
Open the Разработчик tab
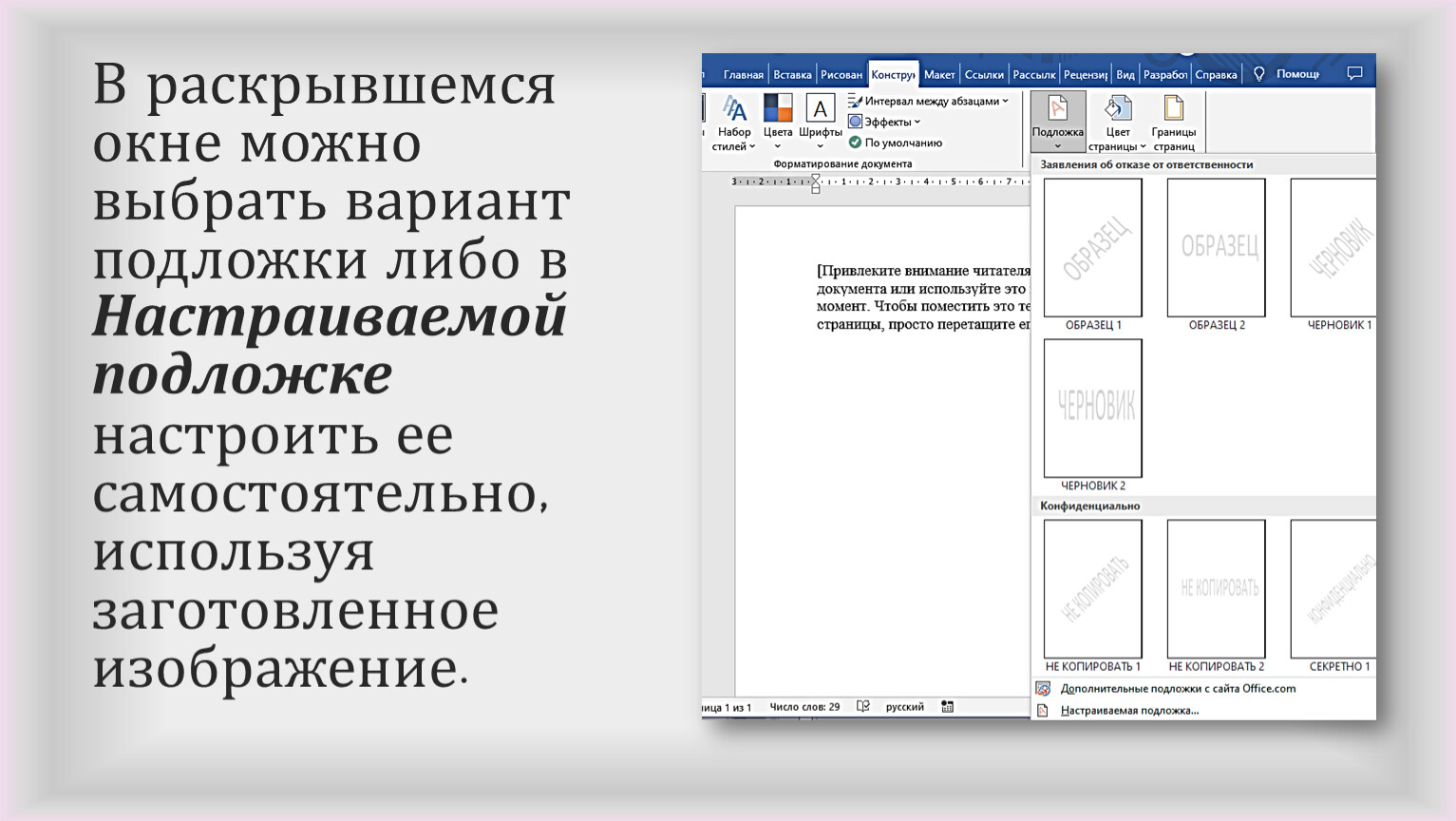coord(1165,74)
